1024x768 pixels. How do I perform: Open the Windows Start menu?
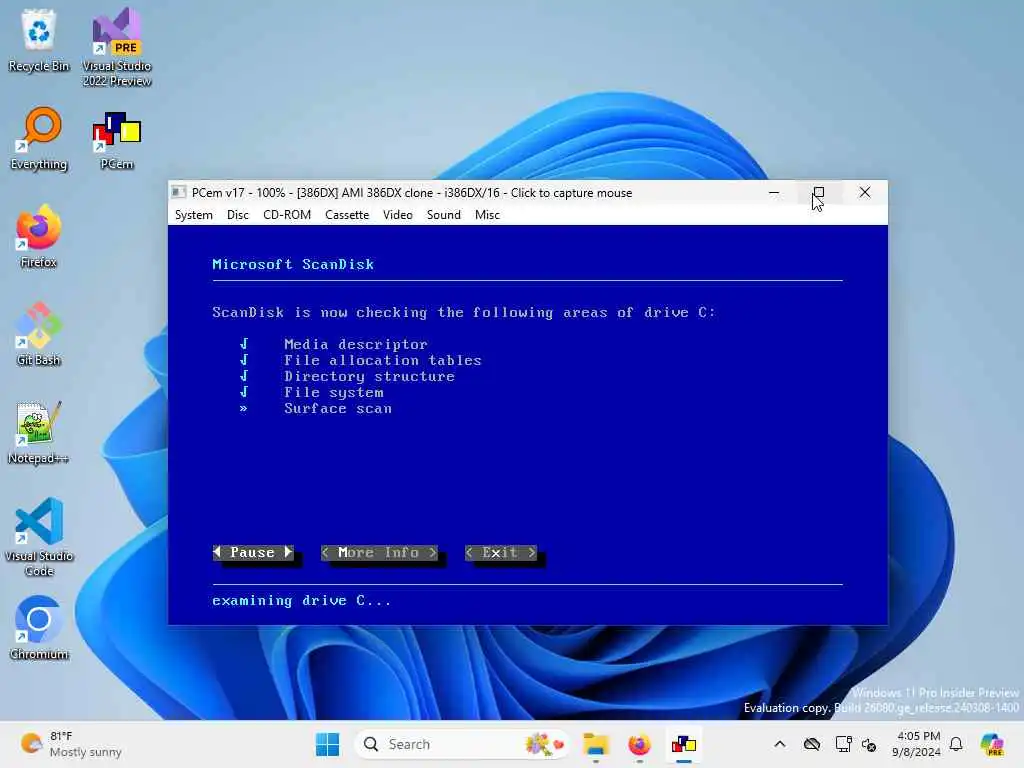coord(327,744)
